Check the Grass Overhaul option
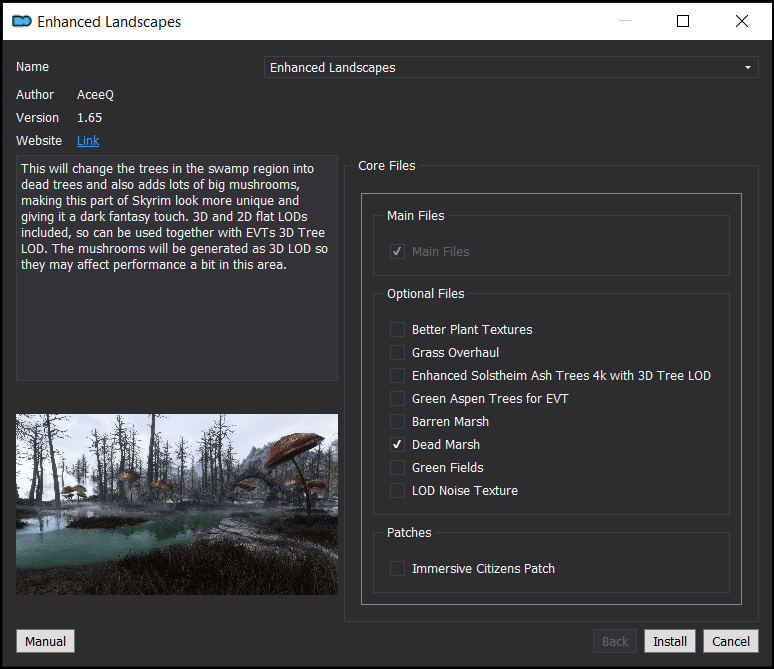The width and height of the screenshot is (774, 669). (x=397, y=353)
